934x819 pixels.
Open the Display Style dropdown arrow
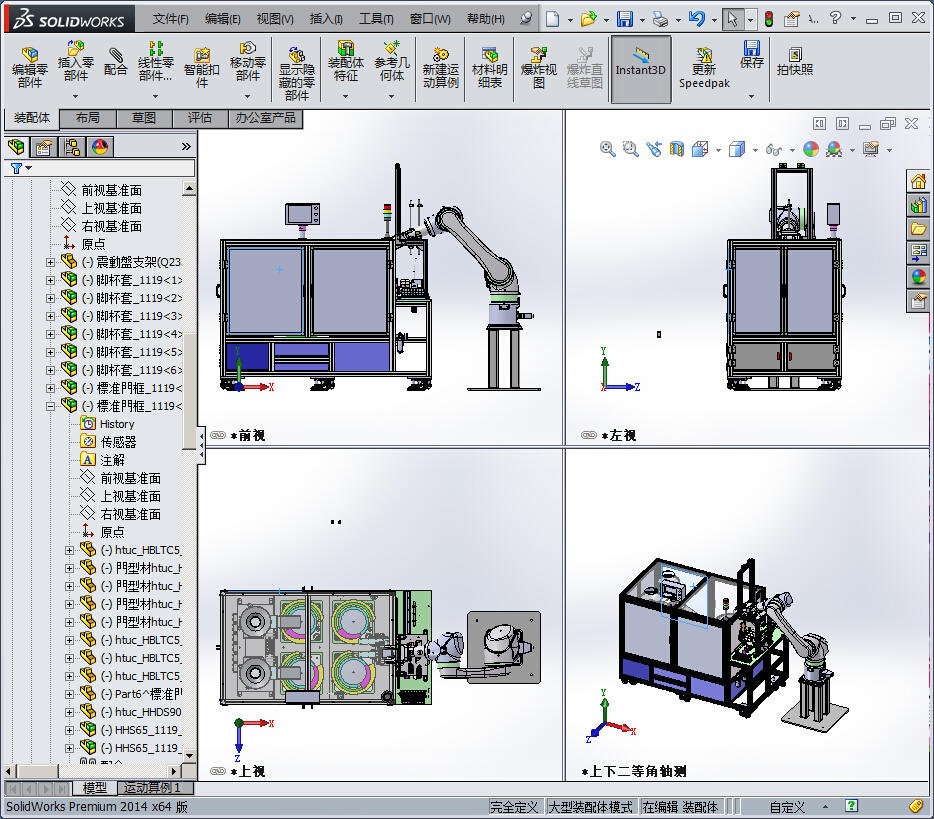(x=755, y=150)
